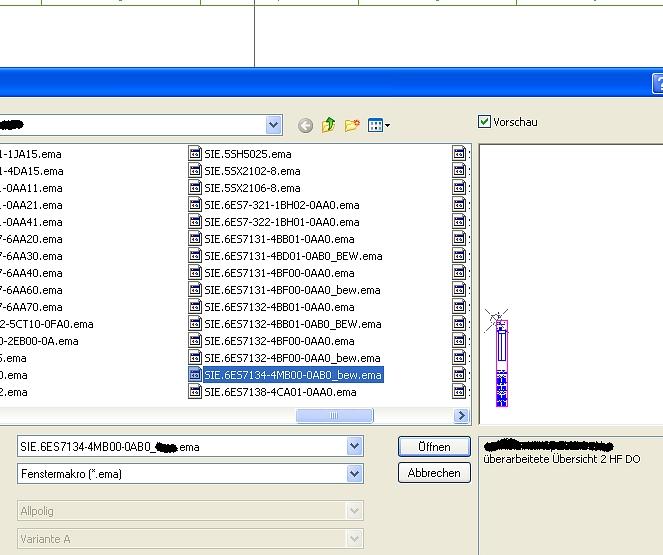Expand the disabled Allpolig dropdown
663x555 pixels.
(354, 511)
